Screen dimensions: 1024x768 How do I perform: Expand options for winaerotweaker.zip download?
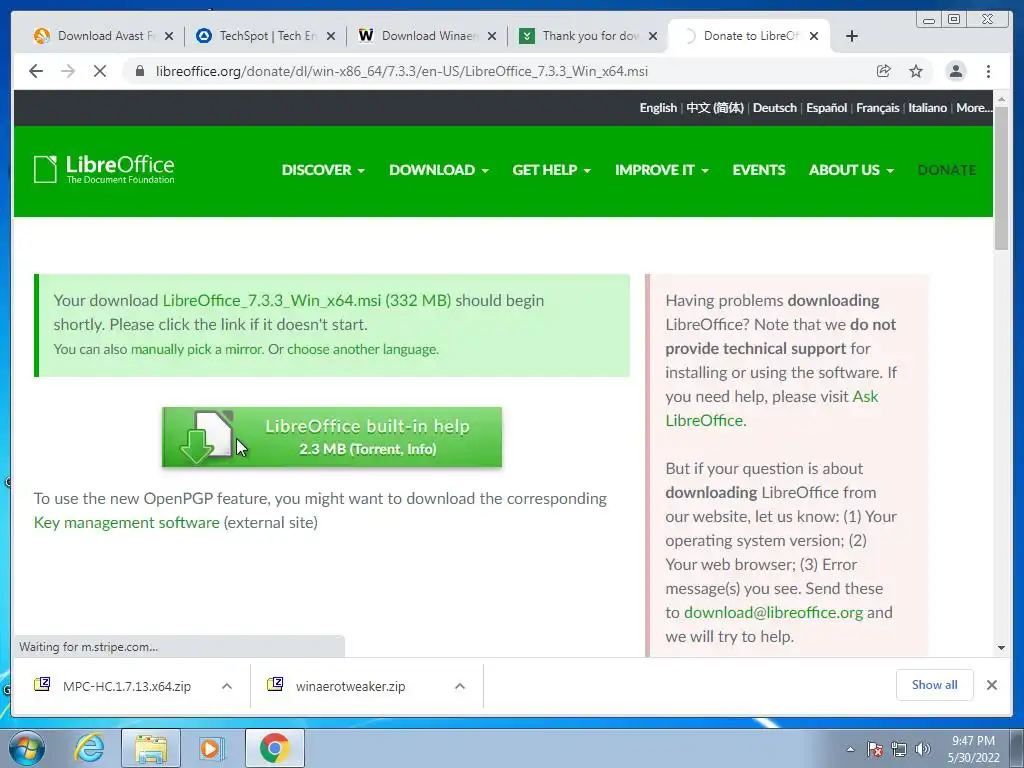pos(460,686)
